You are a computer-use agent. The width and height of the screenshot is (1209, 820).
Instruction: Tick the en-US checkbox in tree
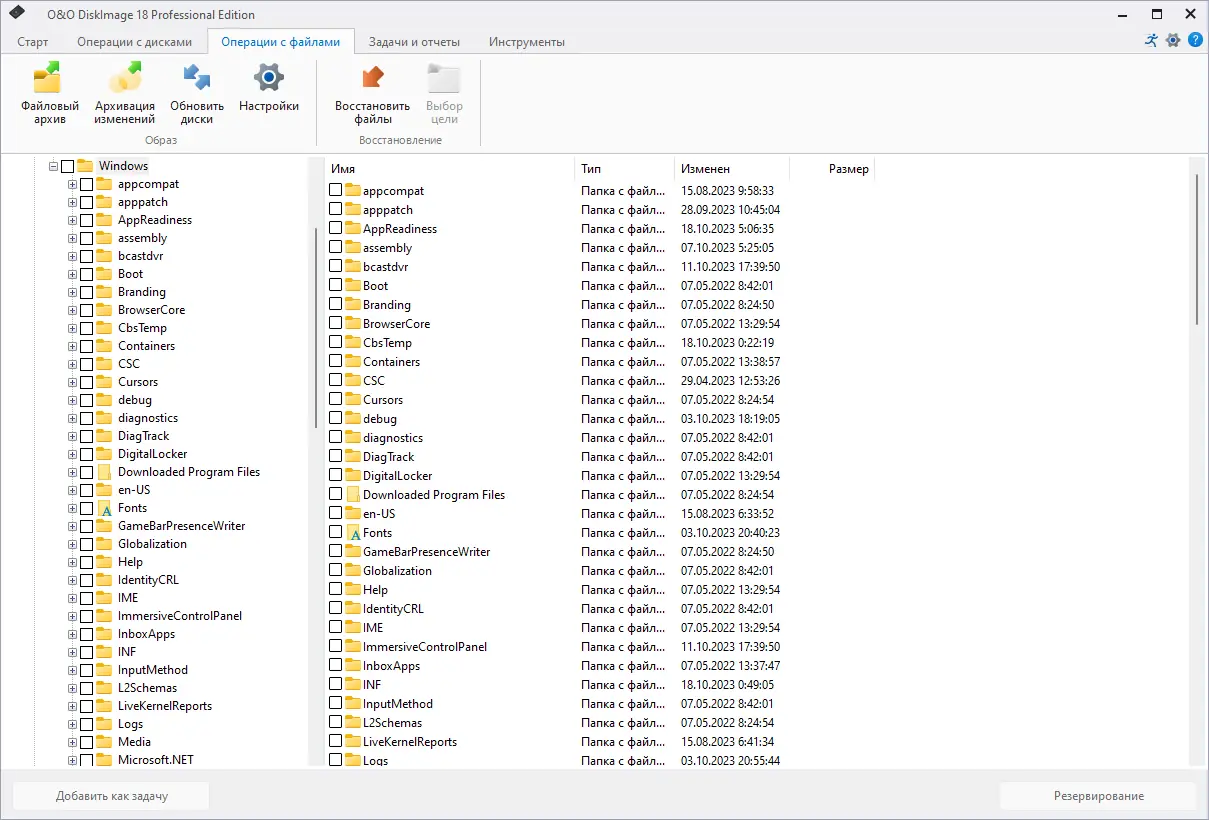tap(86, 490)
